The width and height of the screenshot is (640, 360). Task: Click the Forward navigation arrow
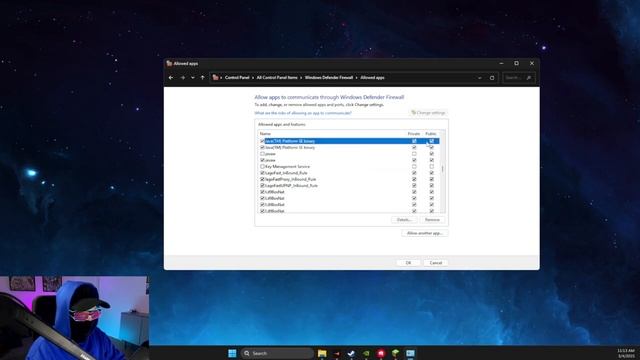click(x=182, y=78)
